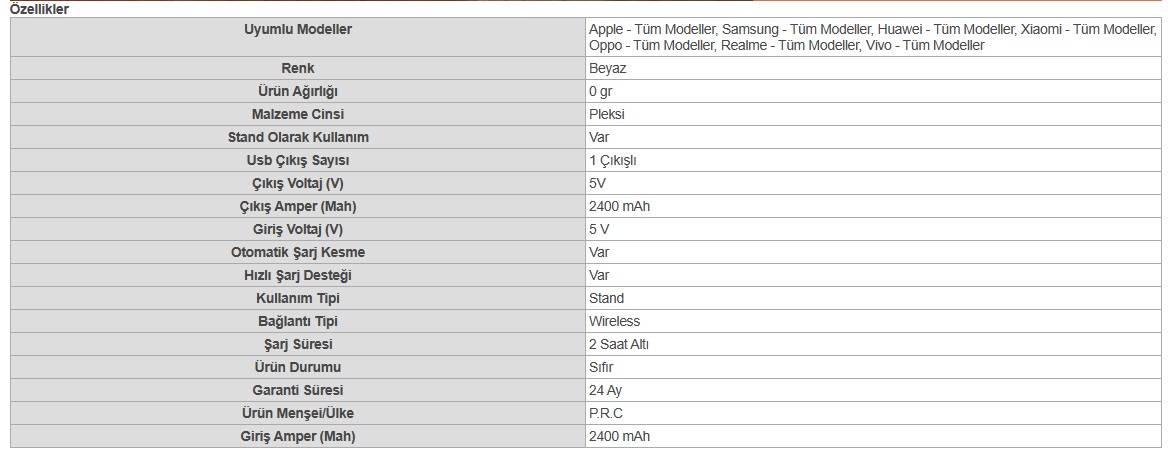This screenshot has width=1172, height=452.
Task: Click the Ürün Durumu value Sıfır
Action: 601,367
